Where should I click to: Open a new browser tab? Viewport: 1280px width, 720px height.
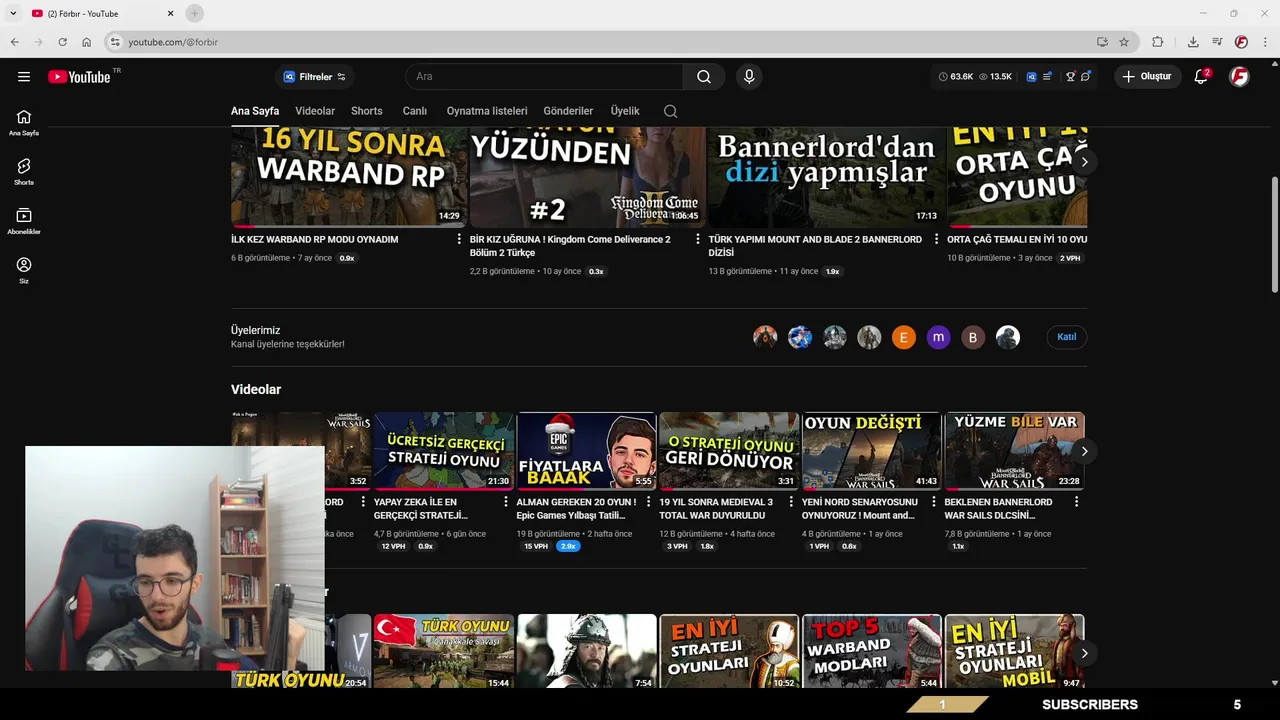pyautogui.click(x=194, y=13)
